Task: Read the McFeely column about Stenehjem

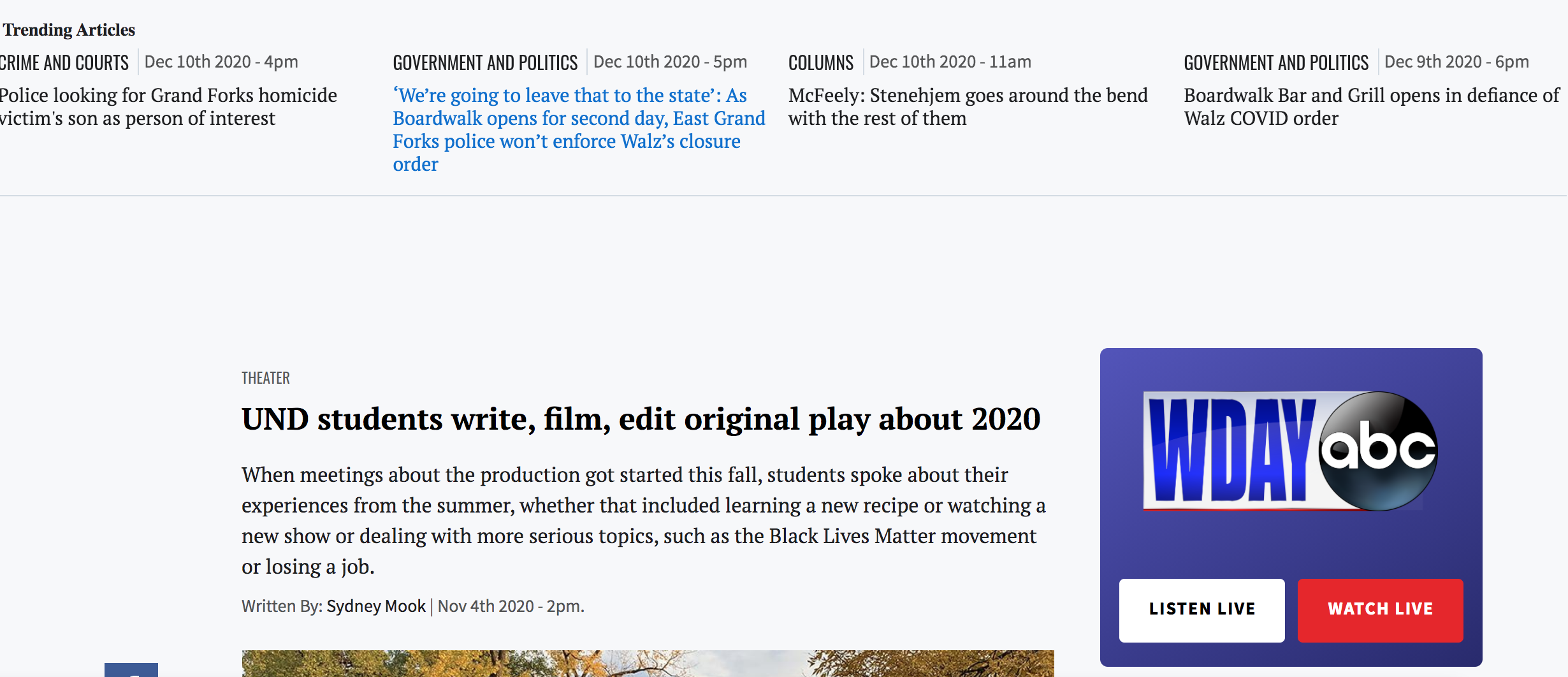Action: click(967, 106)
